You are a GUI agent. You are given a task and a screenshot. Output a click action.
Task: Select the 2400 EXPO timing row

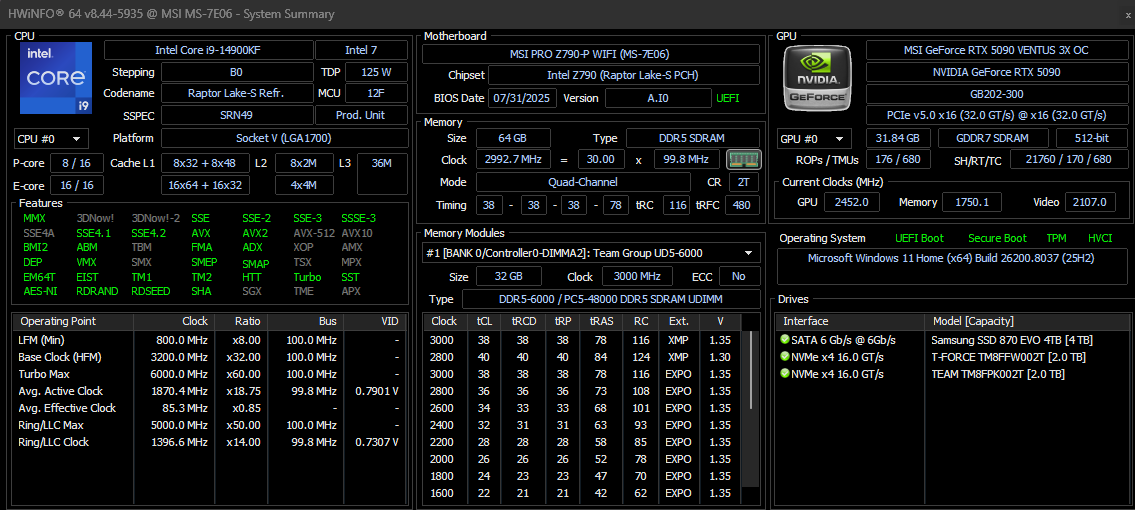coord(583,425)
